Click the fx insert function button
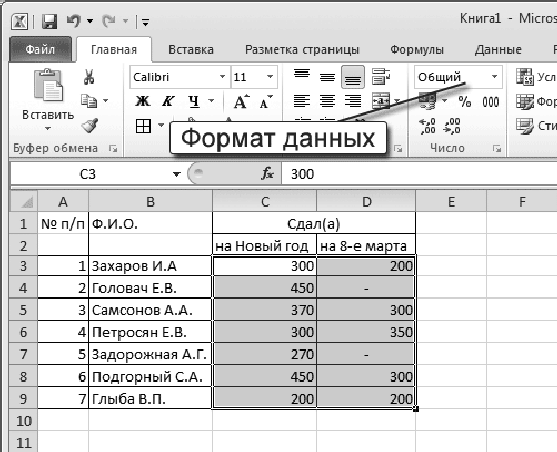The width and height of the screenshot is (557, 452). 267,174
